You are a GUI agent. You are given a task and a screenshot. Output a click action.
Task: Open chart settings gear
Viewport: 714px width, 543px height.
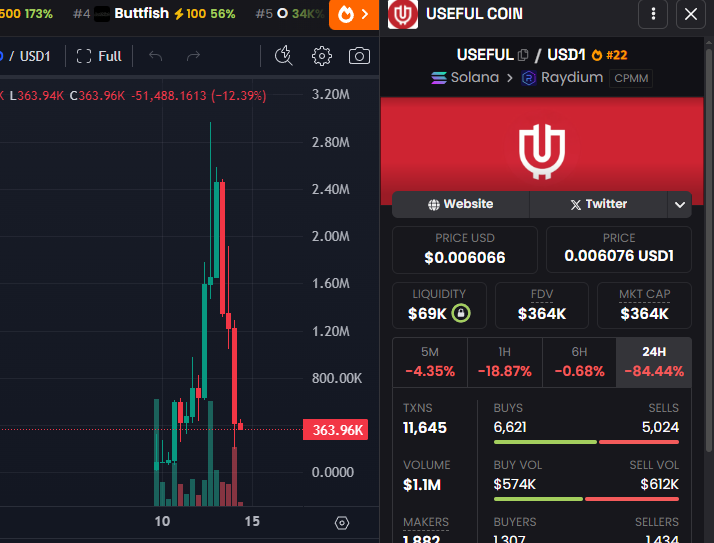click(321, 56)
